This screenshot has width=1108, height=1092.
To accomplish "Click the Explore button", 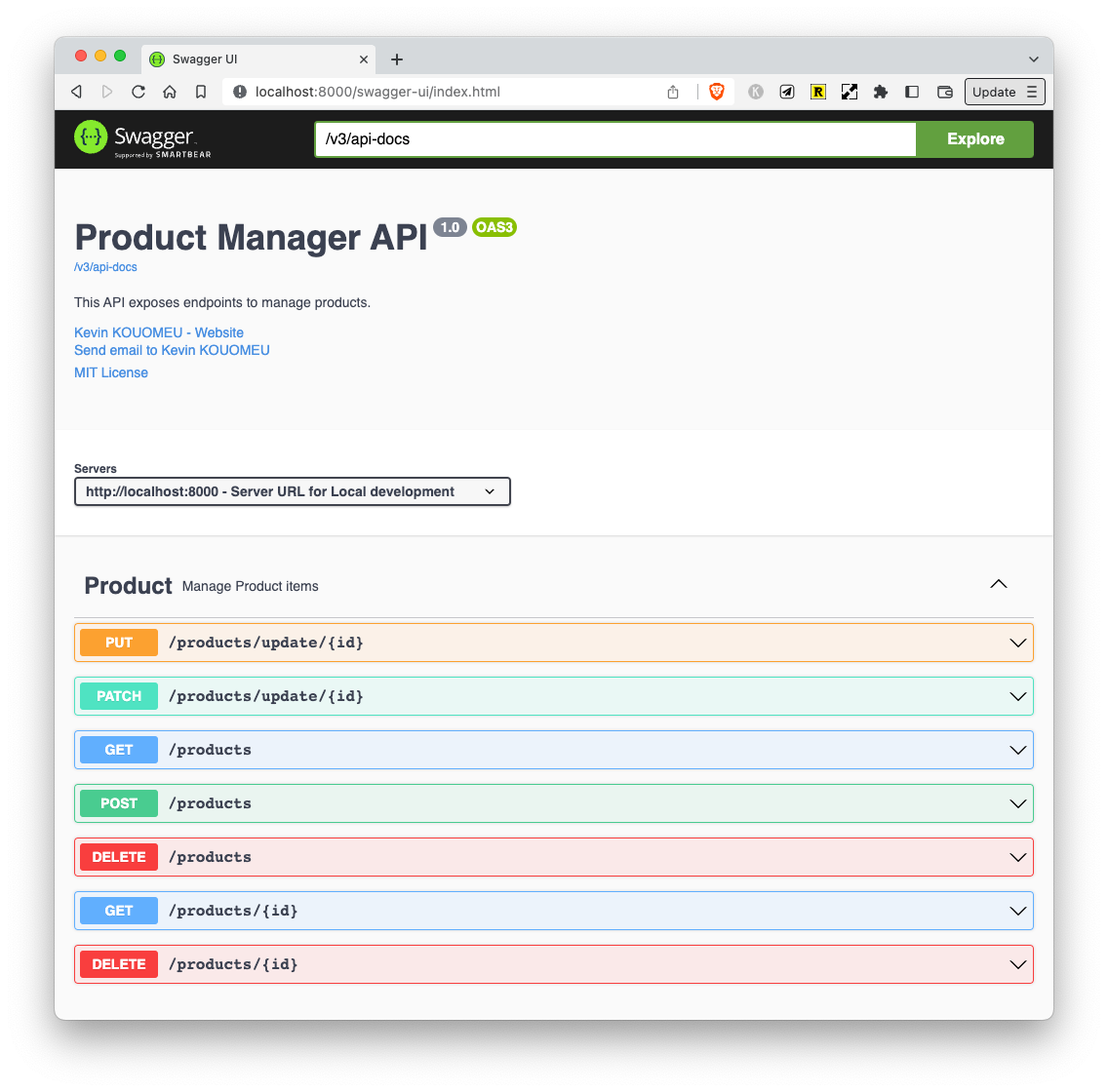I will (x=974, y=138).
